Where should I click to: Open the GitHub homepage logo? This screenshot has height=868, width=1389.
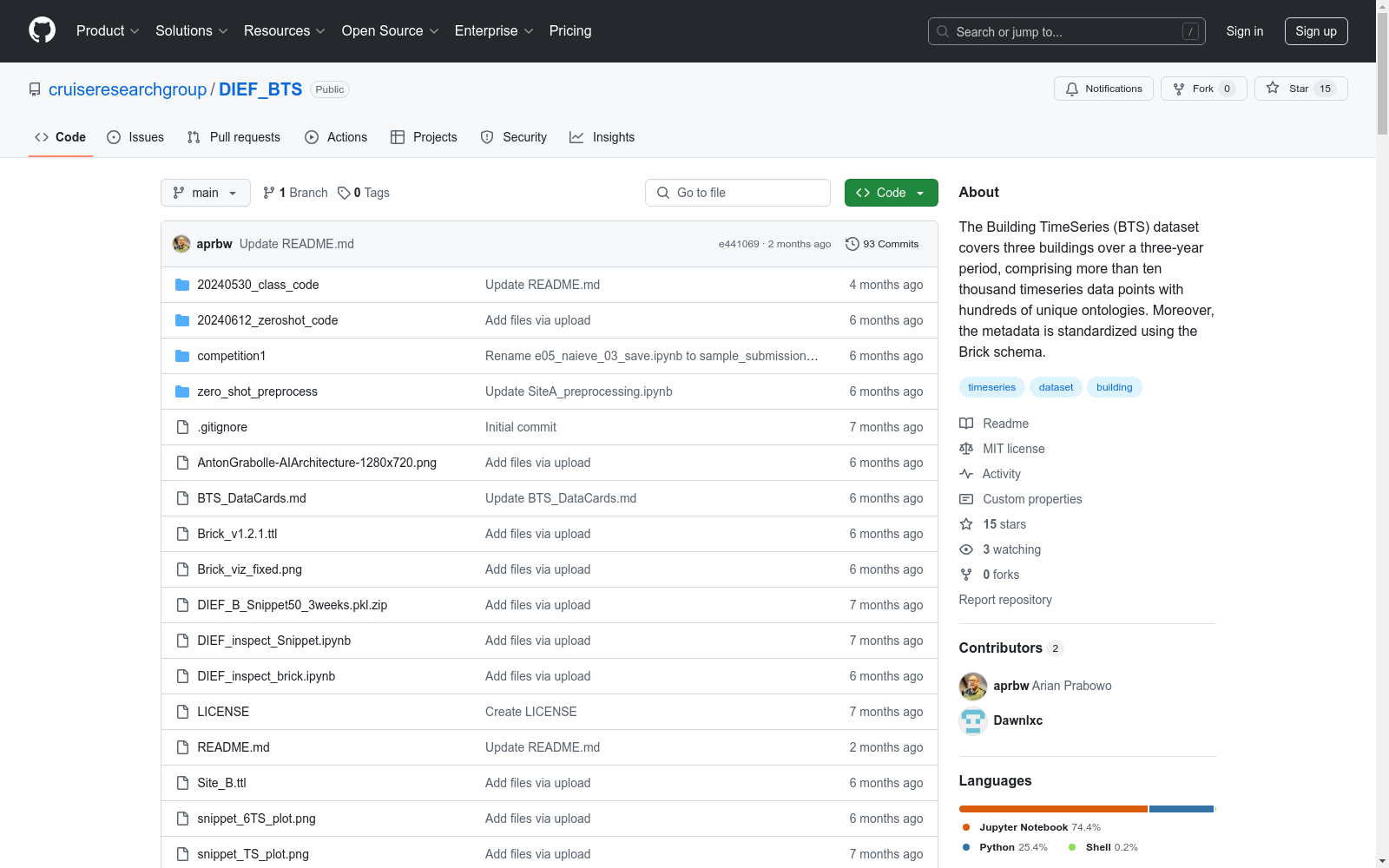pos(42,30)
